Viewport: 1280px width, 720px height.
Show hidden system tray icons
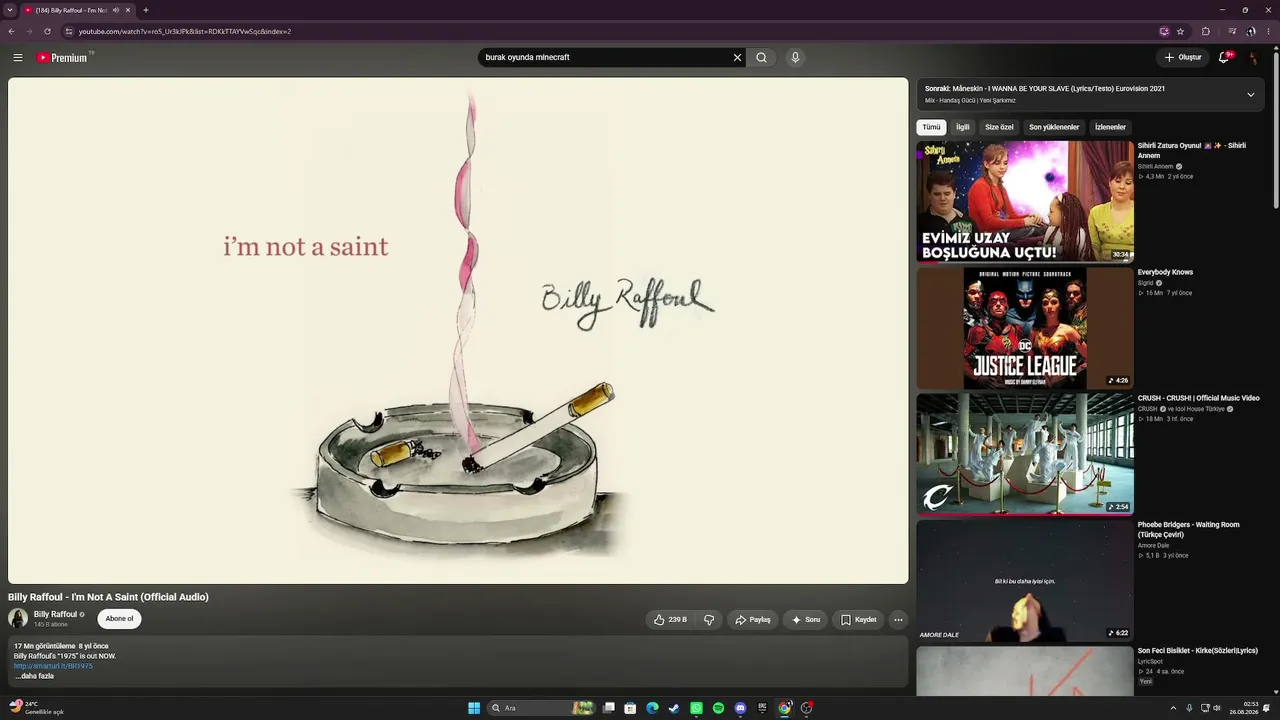point(1173,708)
